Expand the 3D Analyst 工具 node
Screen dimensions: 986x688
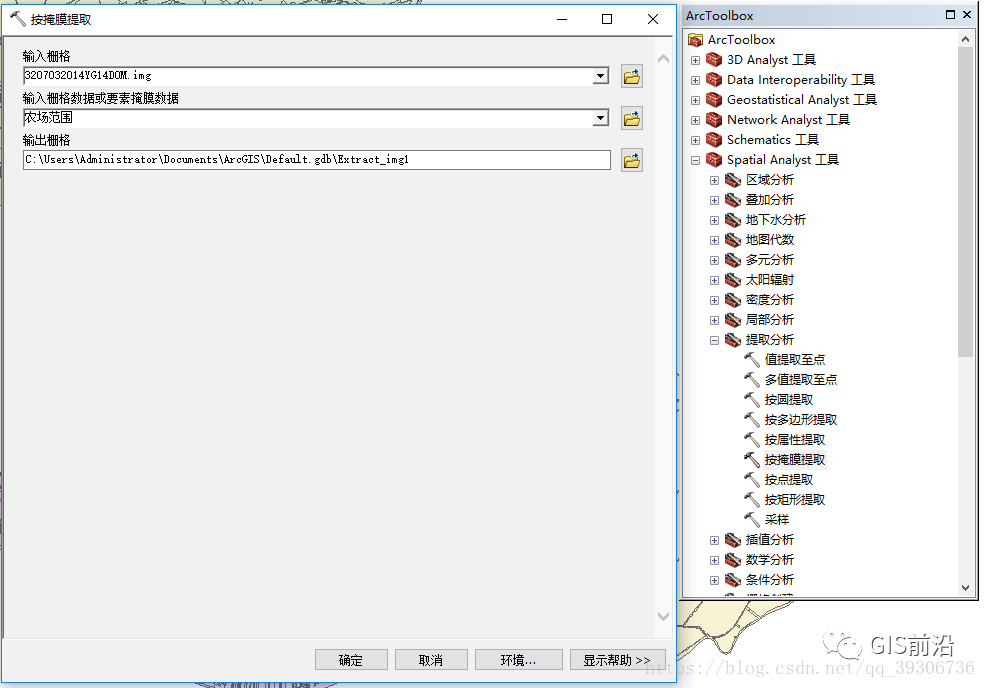[695, 60]
